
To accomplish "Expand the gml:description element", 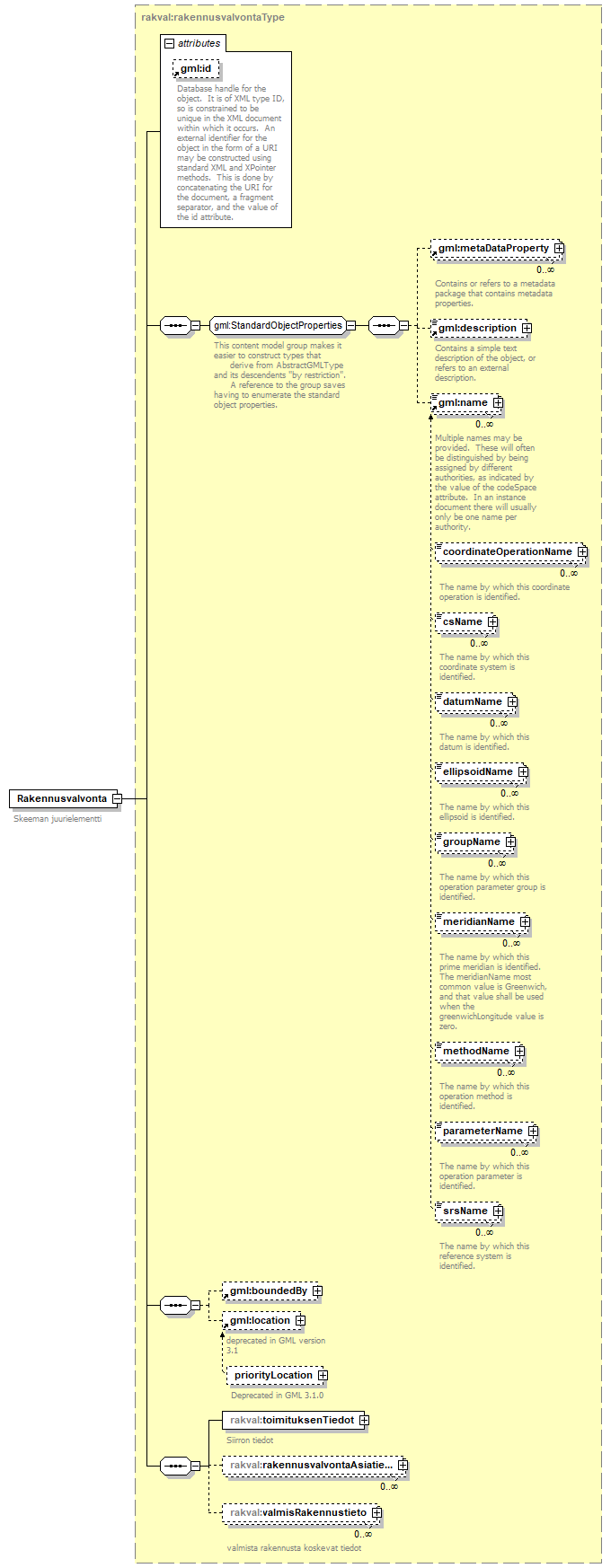I will (x=527, y=328).
